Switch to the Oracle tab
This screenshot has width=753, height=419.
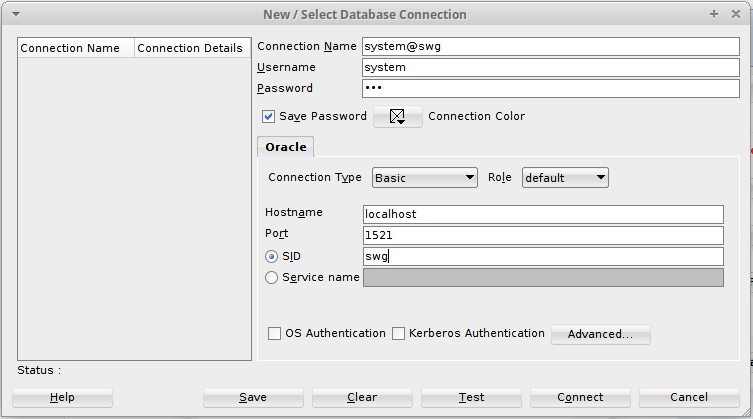[x=286, y=147]
